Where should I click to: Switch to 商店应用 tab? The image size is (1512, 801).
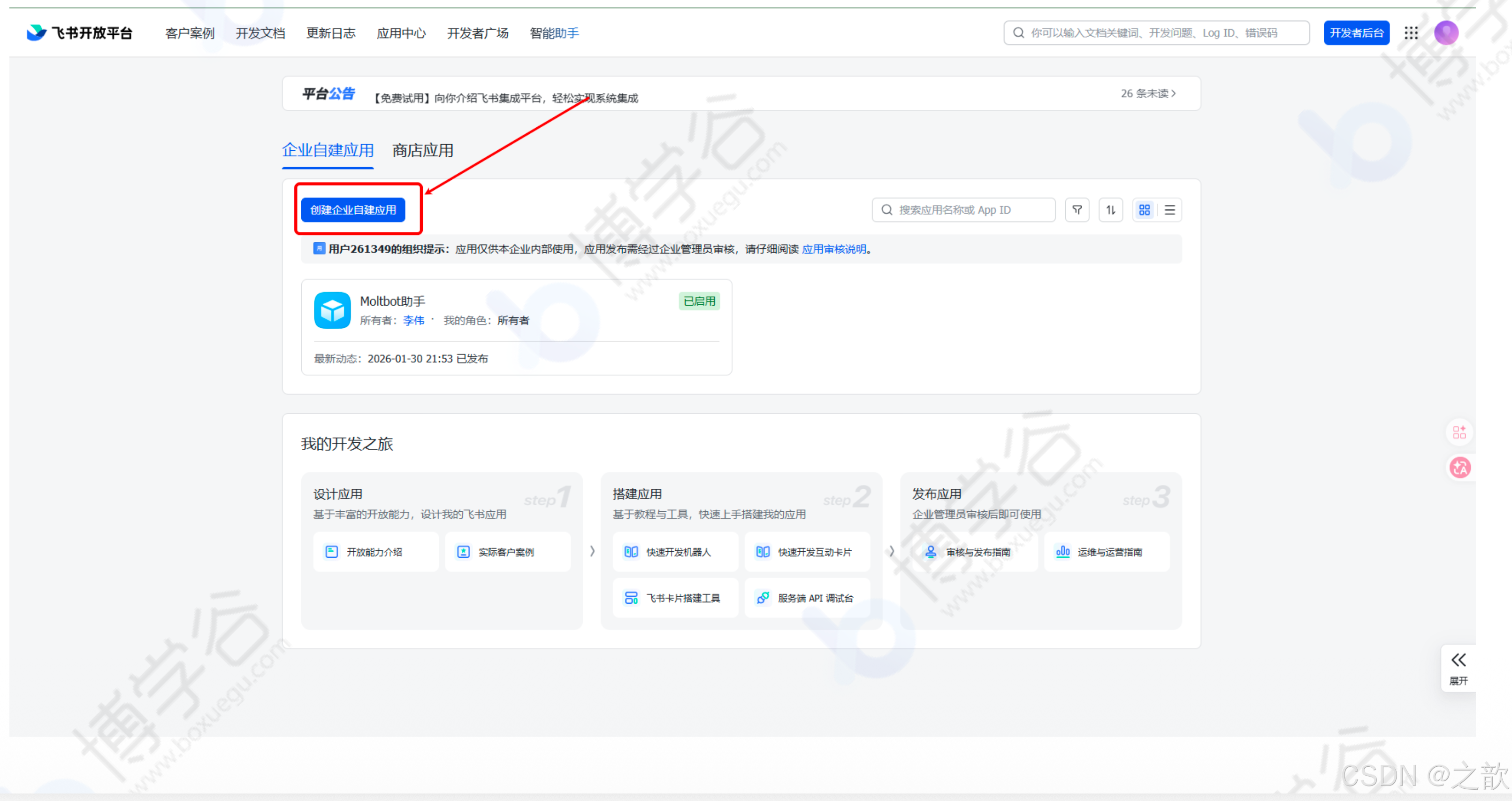coord(423,150)
